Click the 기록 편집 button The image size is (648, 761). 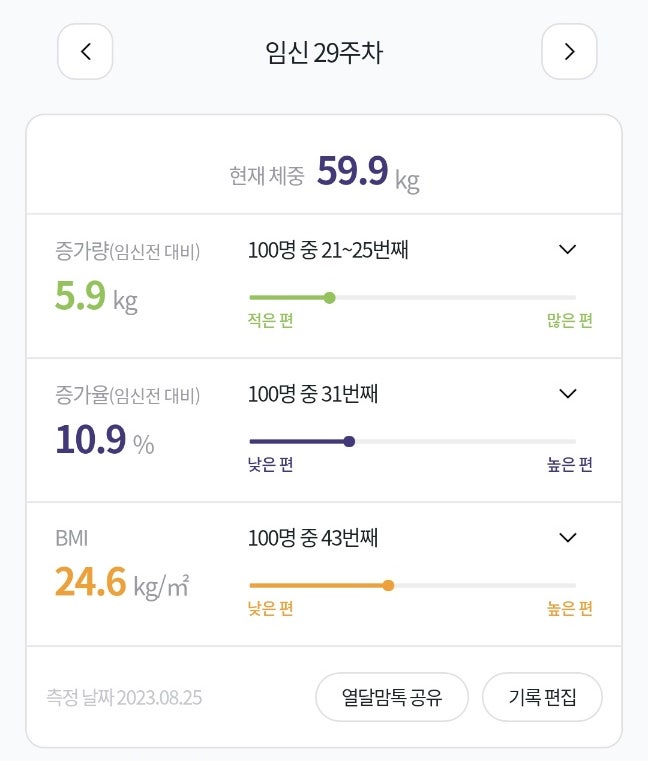click(x=542, y=697)
